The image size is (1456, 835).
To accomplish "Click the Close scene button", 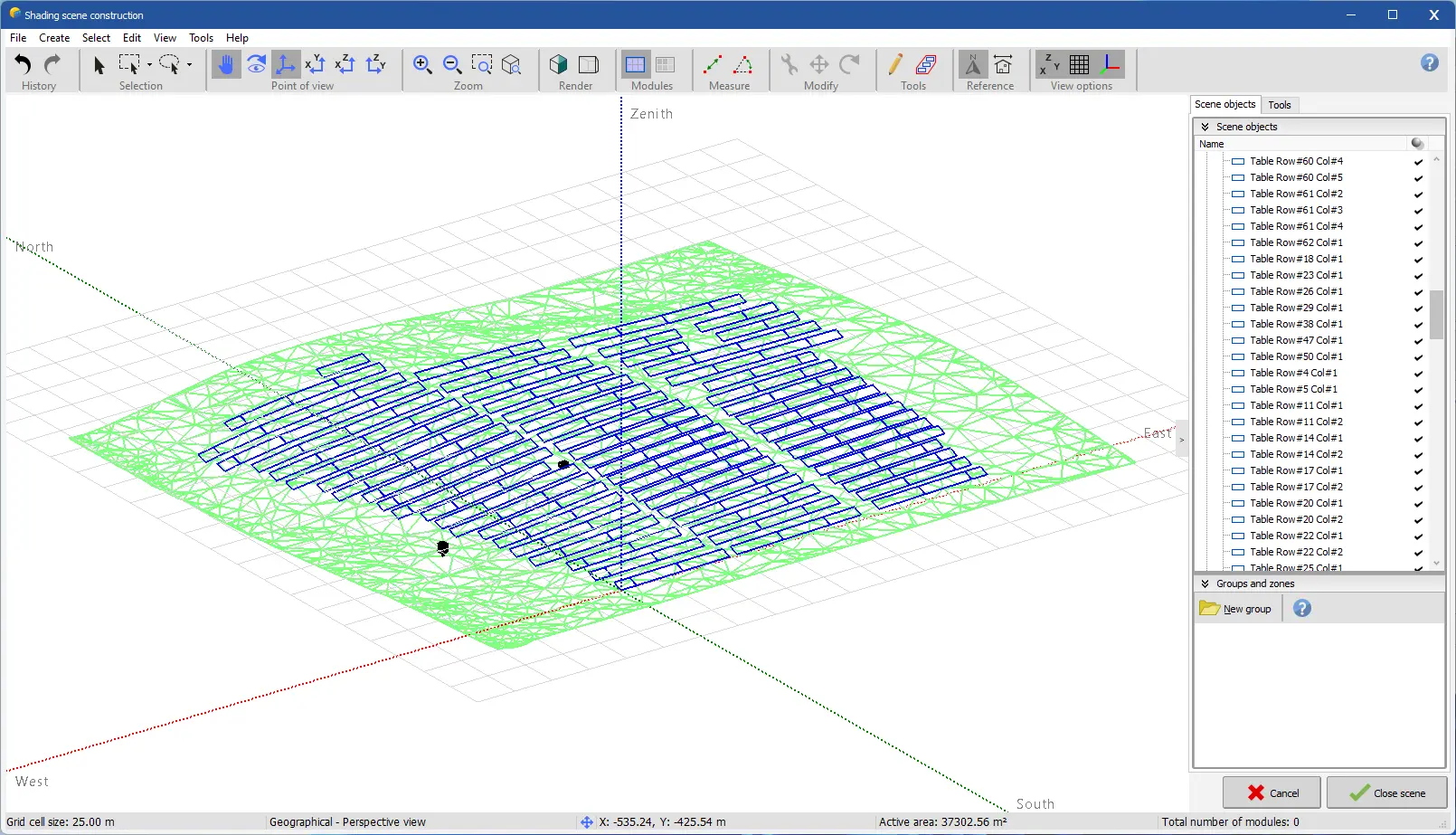I will coord(1386,792).
